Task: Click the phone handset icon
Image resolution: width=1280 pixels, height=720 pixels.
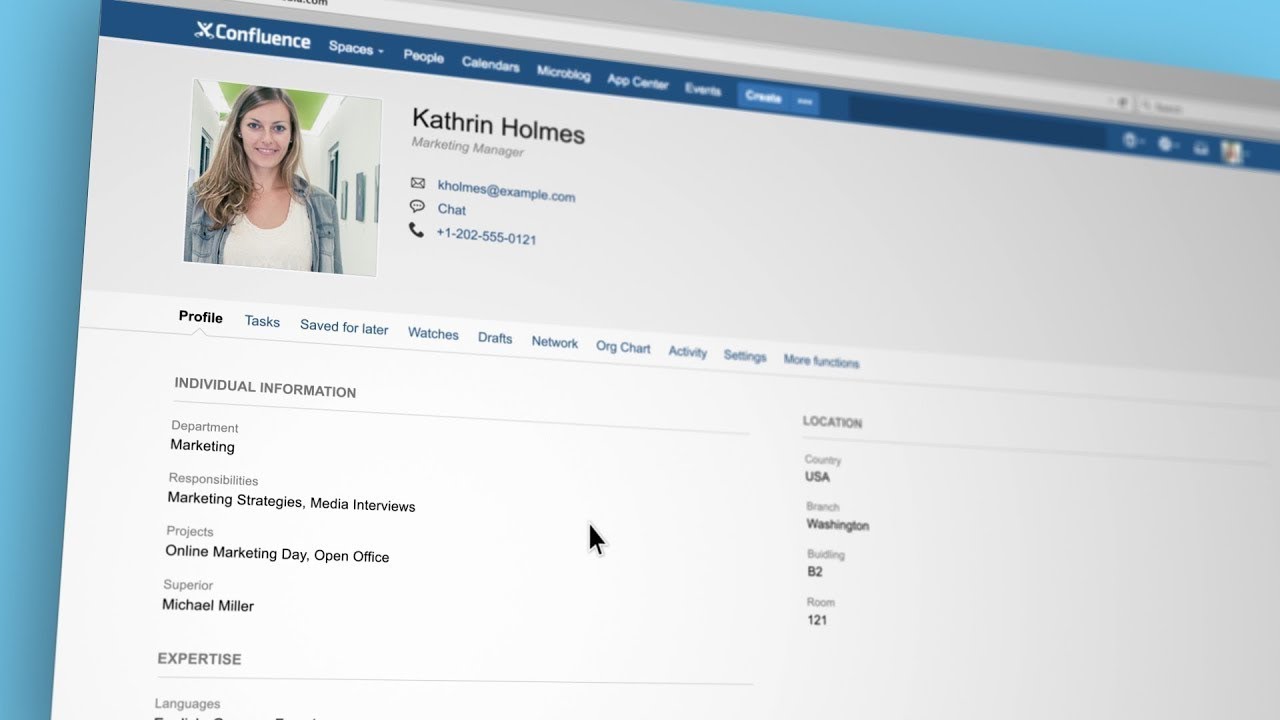Action: pos(416,230)
